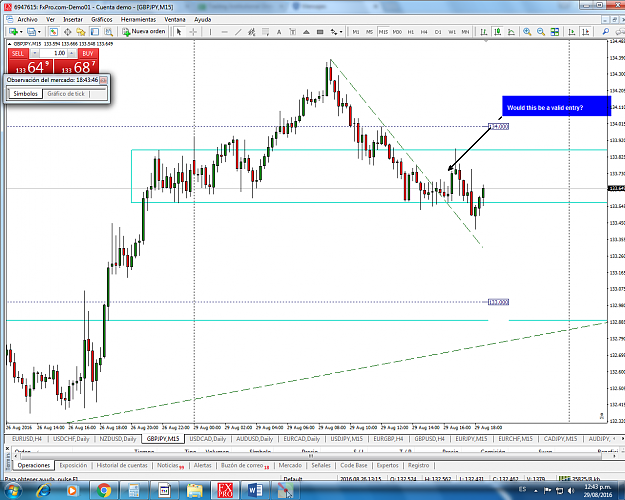Click the Nueva orden button
This screenshot has height=500, width=625.
pyautogui.click(x=144, y=31)
